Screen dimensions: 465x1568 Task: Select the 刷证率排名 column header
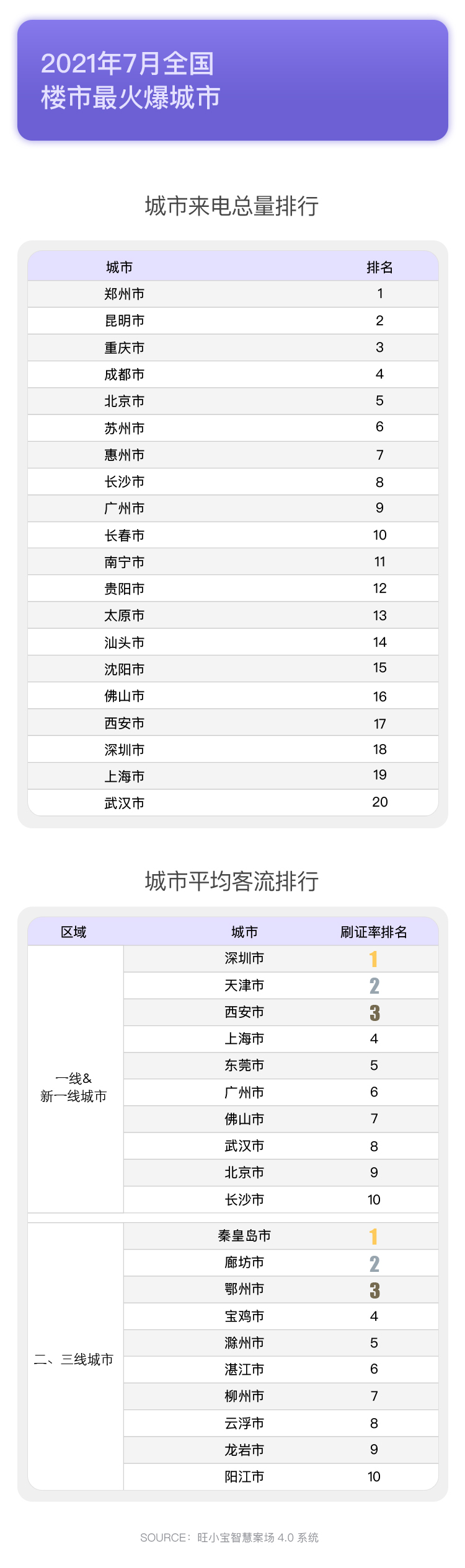click(374, 932)
